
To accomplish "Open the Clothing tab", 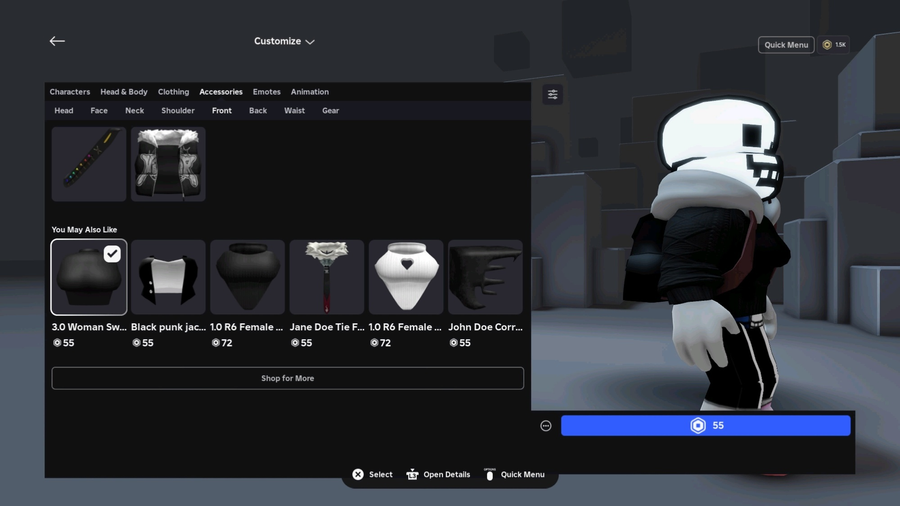I will (173, 92).
